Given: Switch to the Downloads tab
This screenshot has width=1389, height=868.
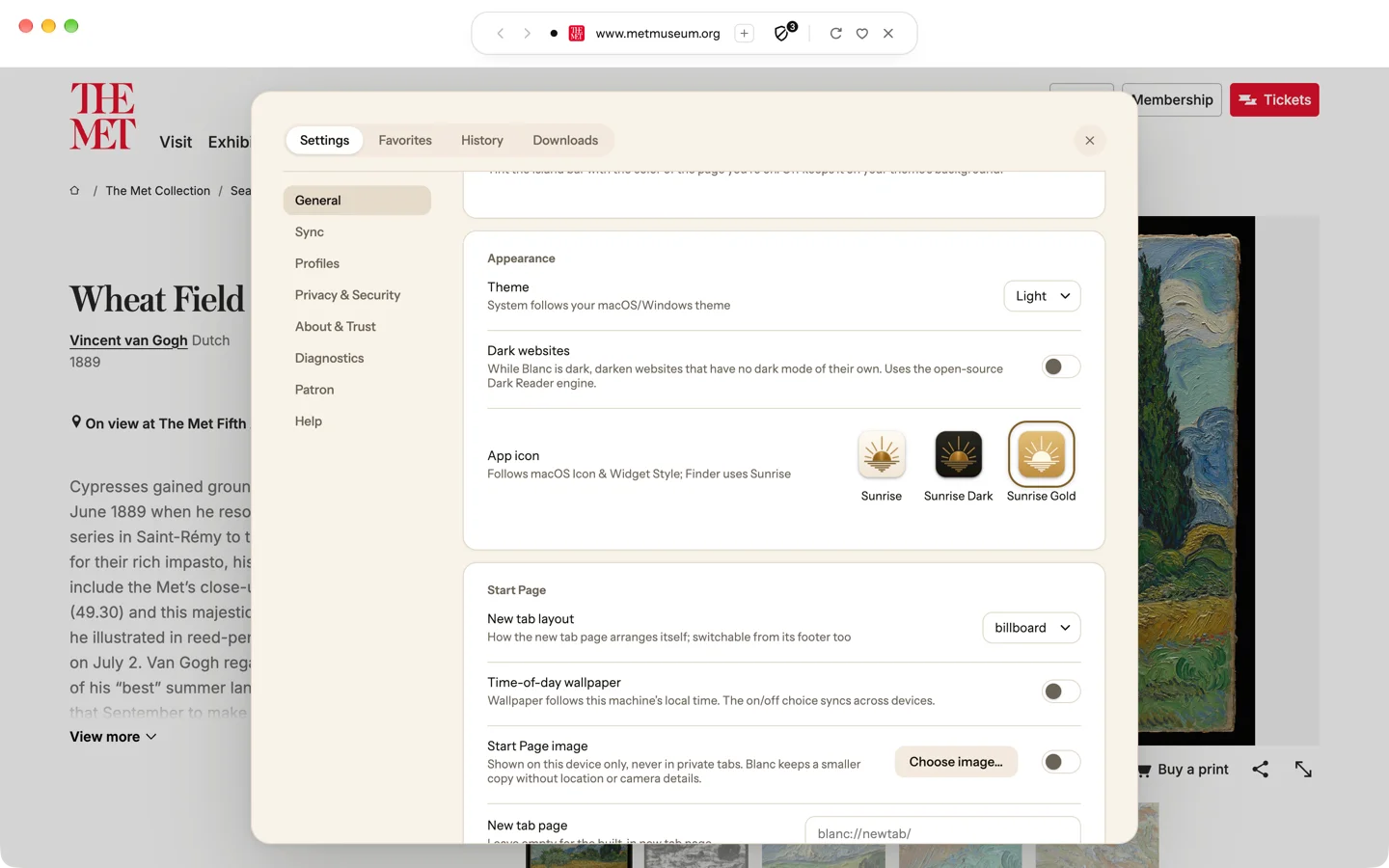Looking at the screenshot, I should [565, 141].
